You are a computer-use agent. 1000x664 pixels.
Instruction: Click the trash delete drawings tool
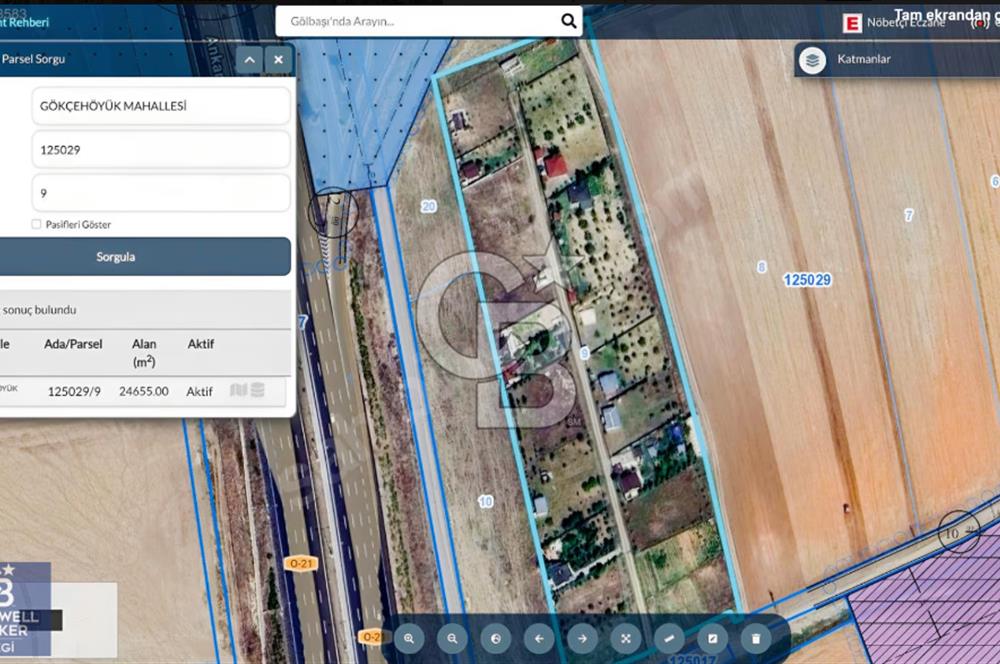pos(756,638)
